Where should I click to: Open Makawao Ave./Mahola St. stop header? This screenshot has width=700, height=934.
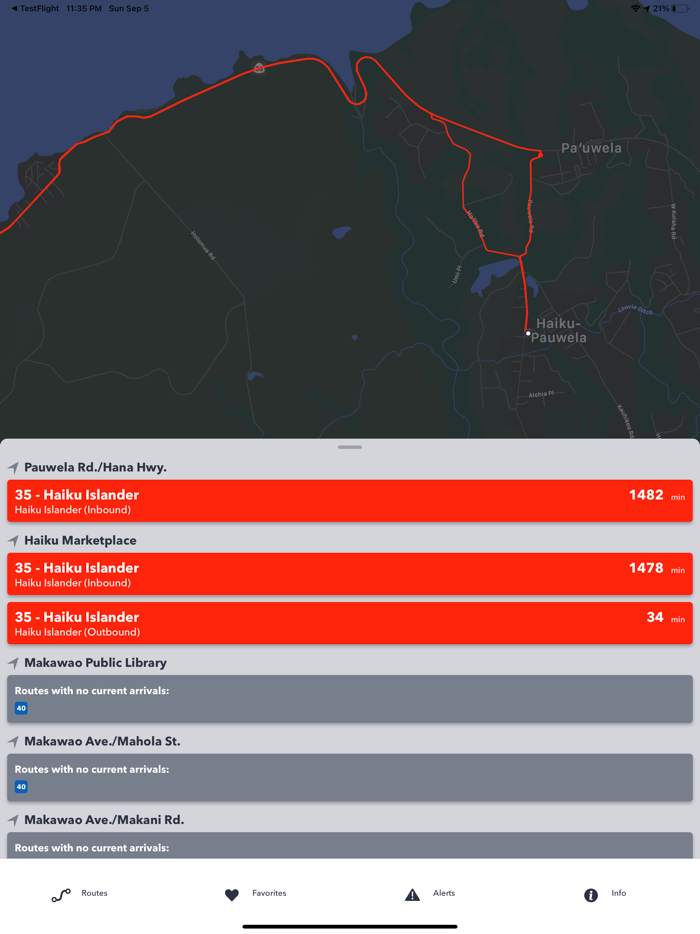102,742
